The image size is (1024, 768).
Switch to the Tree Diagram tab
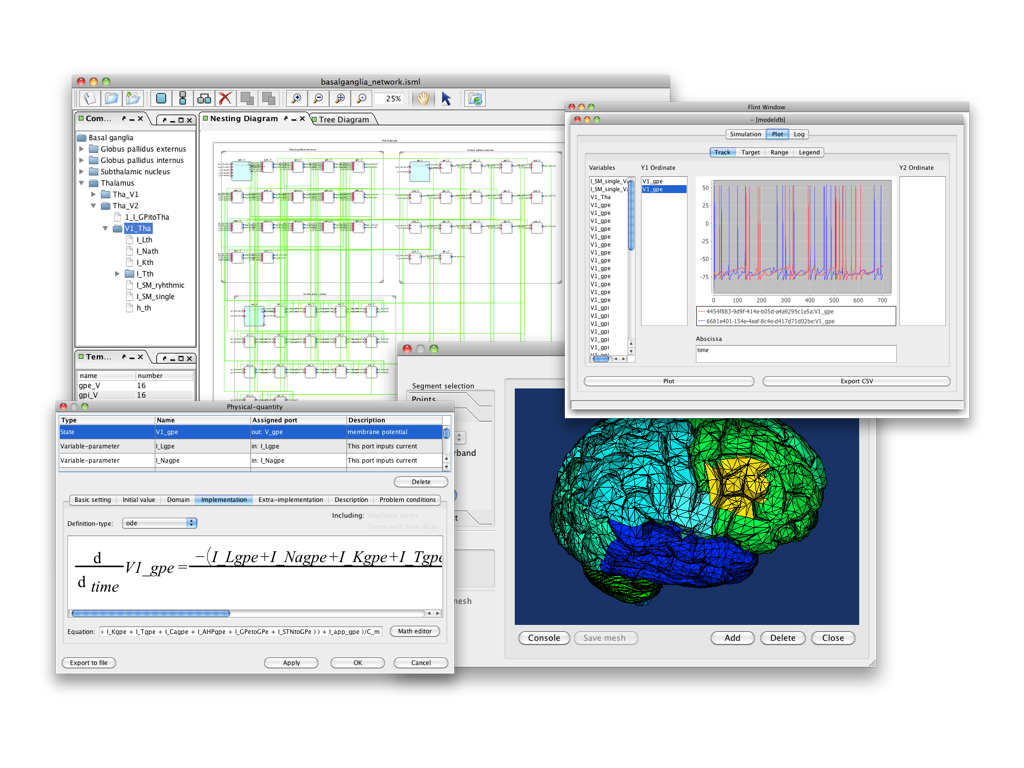click(343, 120)
